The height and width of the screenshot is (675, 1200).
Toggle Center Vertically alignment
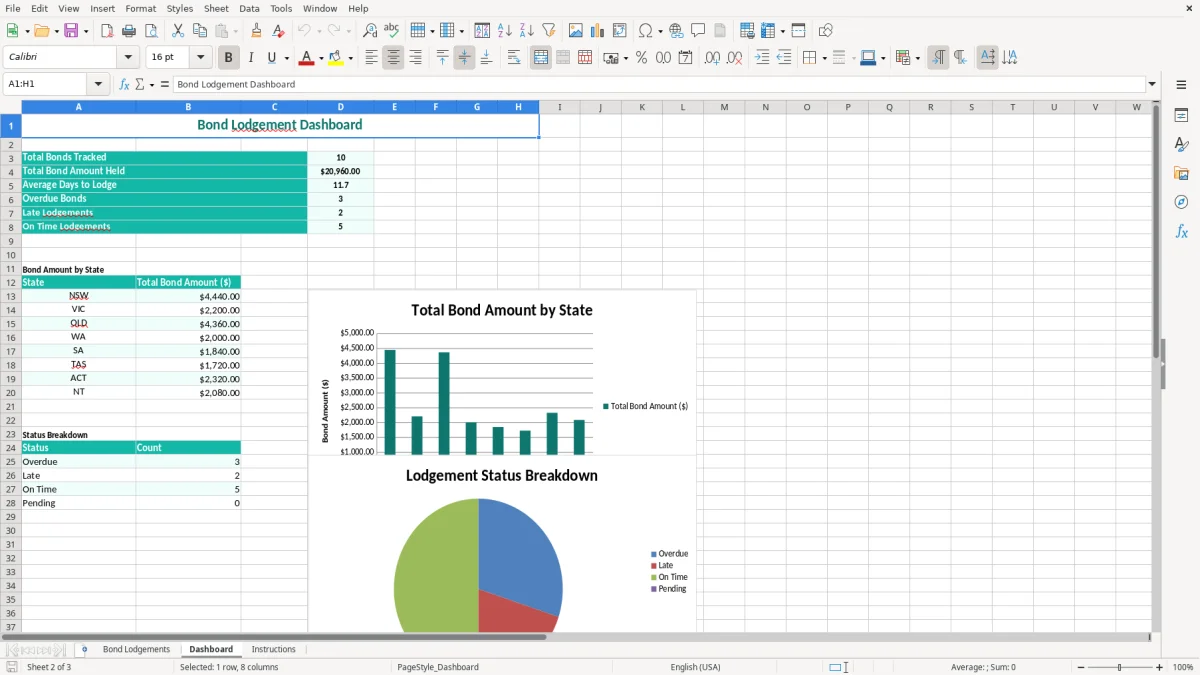tap(464, 58)
